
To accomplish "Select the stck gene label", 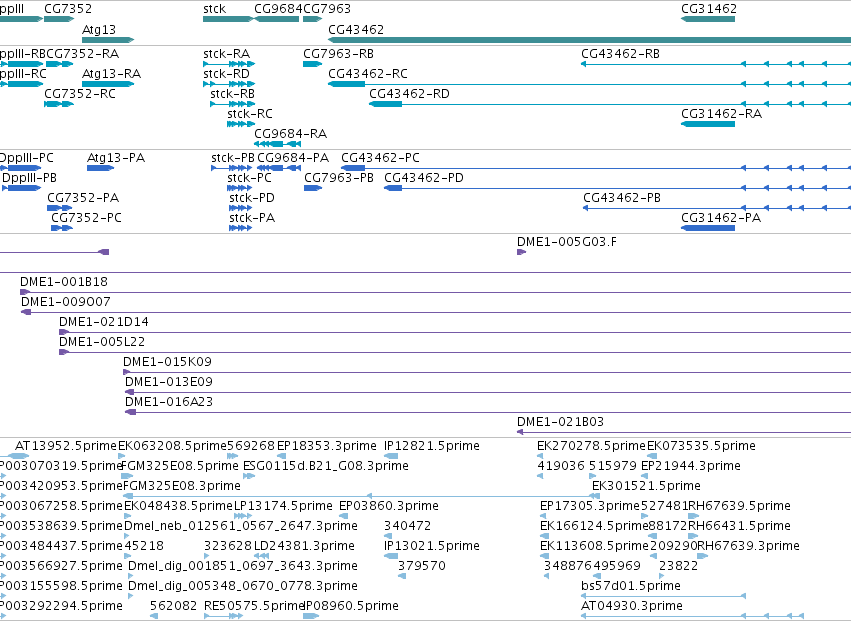I will coord(214,9).
